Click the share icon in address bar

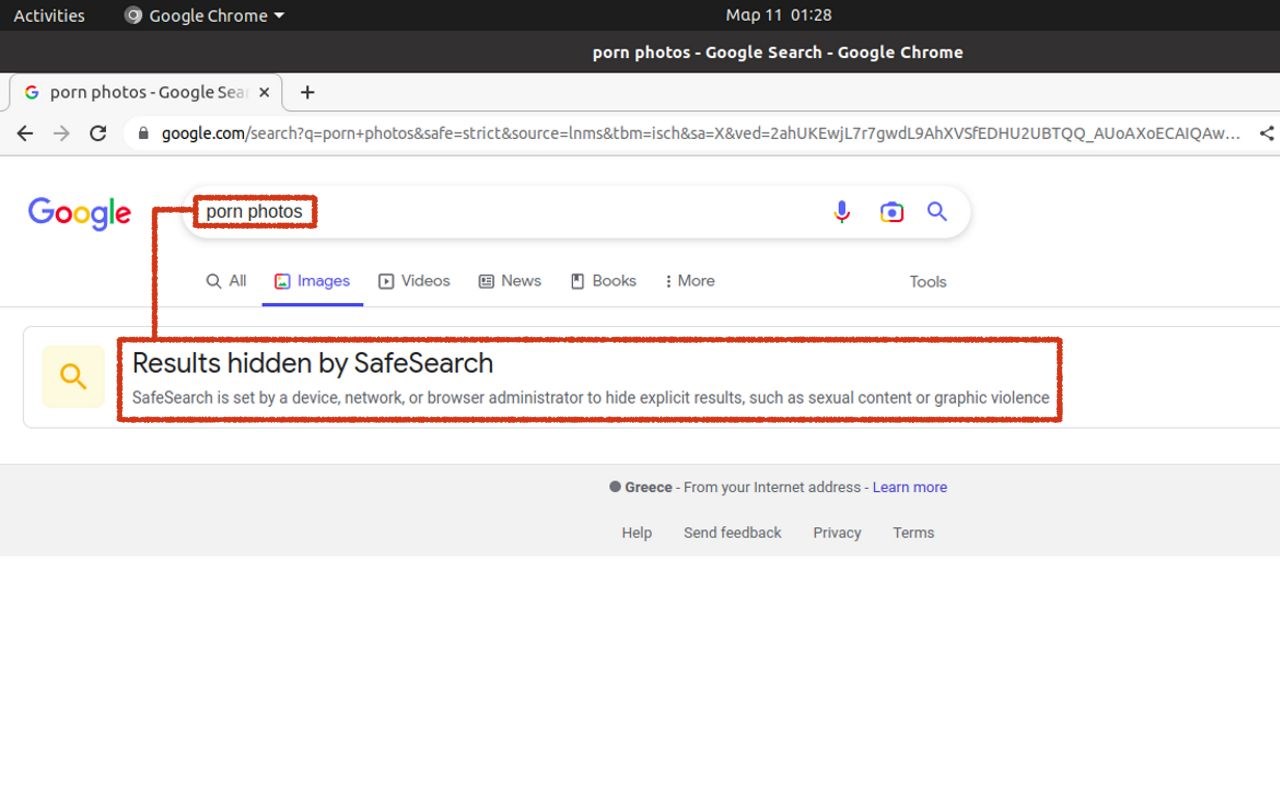(x=1267, y=133)
